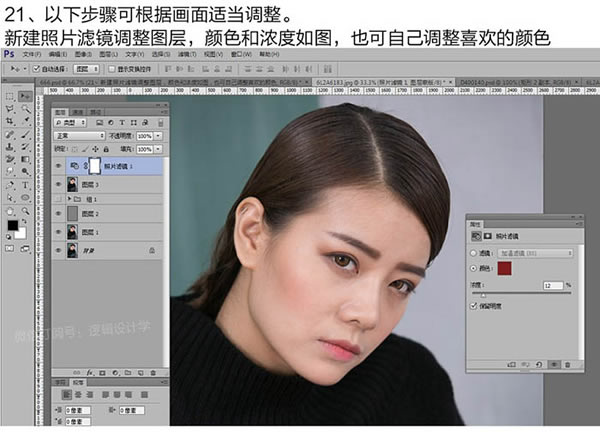
Task: Lock all padlock icon in Layers panel
Action: (106, 149)
